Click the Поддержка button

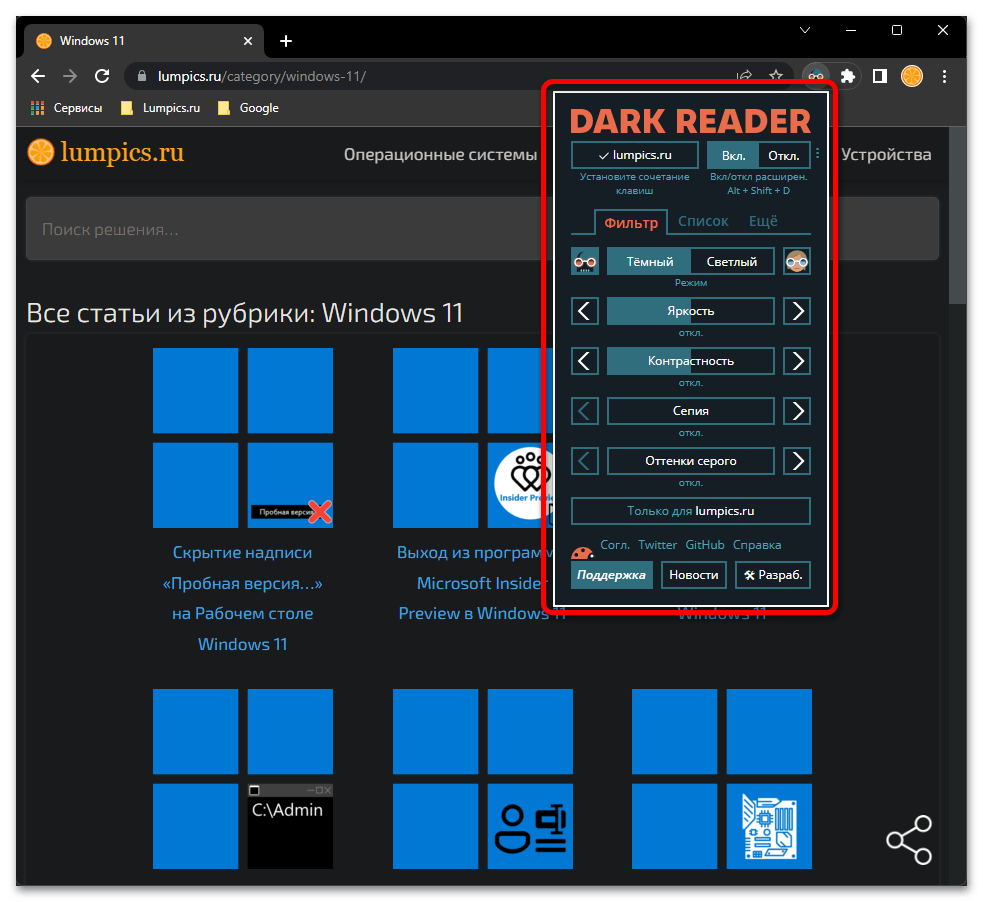(x=611, y=575)
